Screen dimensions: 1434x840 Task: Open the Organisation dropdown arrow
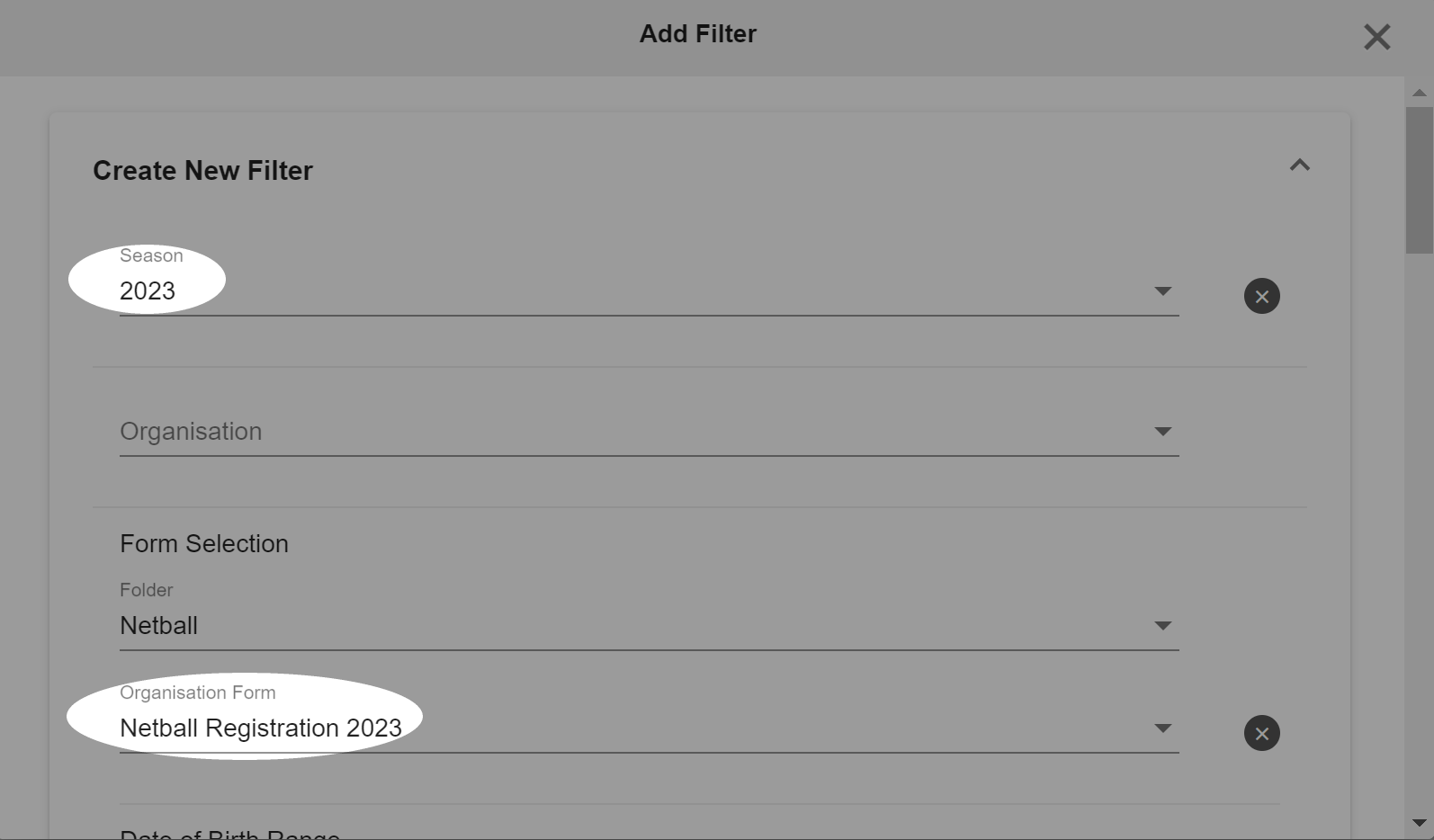click(x=1162, y=432)
